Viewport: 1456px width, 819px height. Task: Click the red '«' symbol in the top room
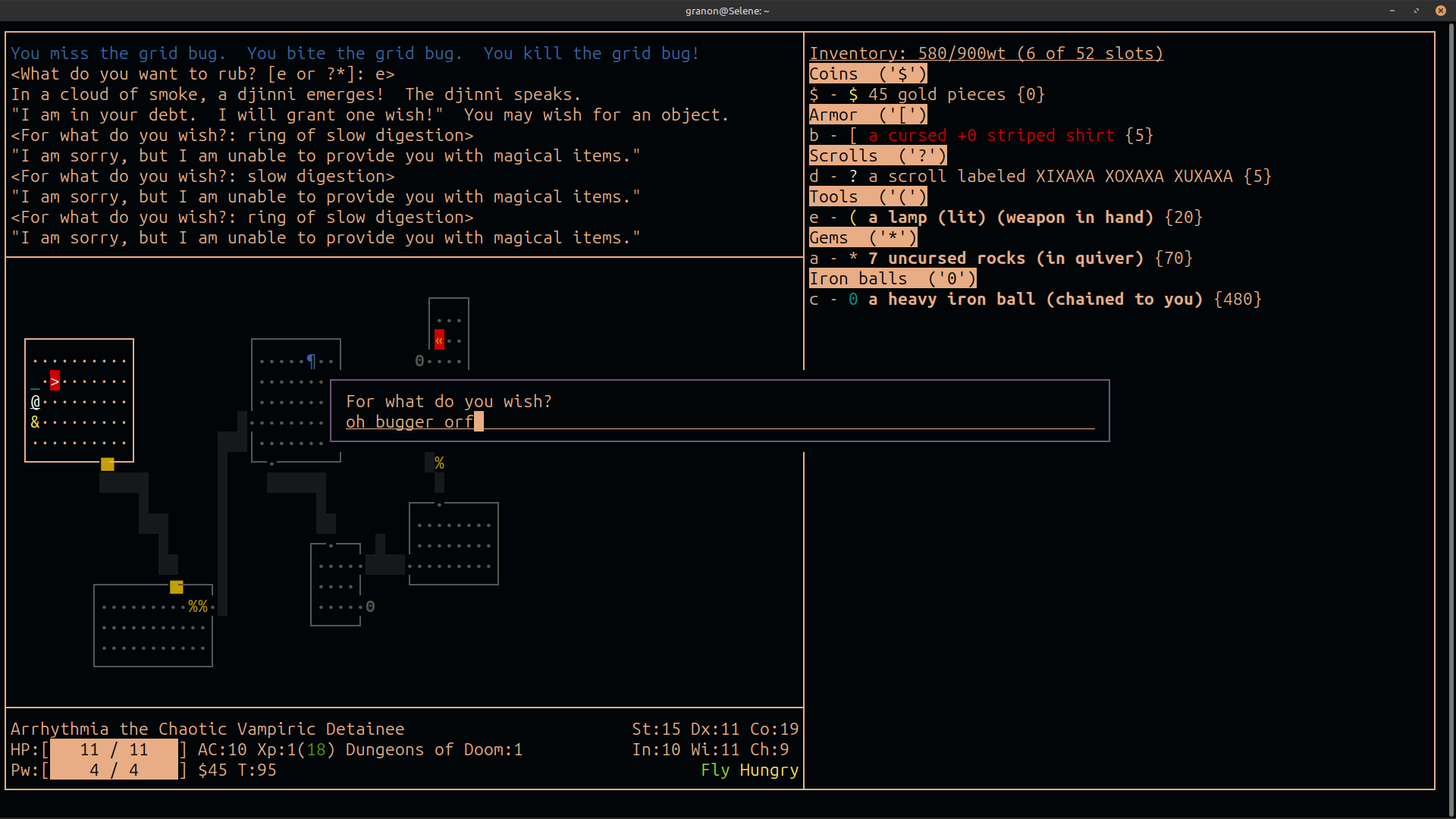pyautogui.click(x=439, y=340)
